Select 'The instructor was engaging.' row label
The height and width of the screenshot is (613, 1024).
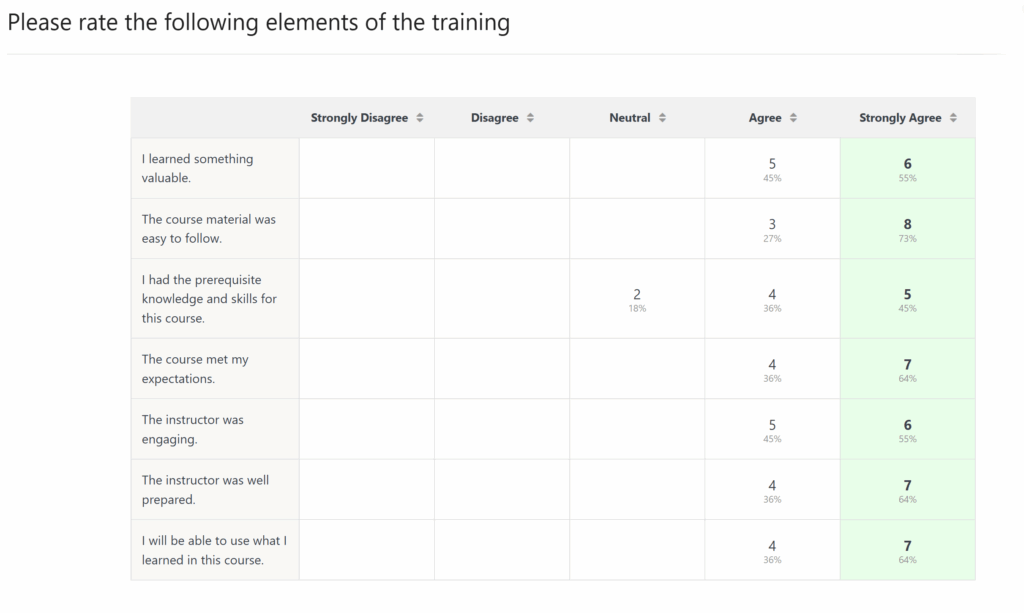[193, 429]
